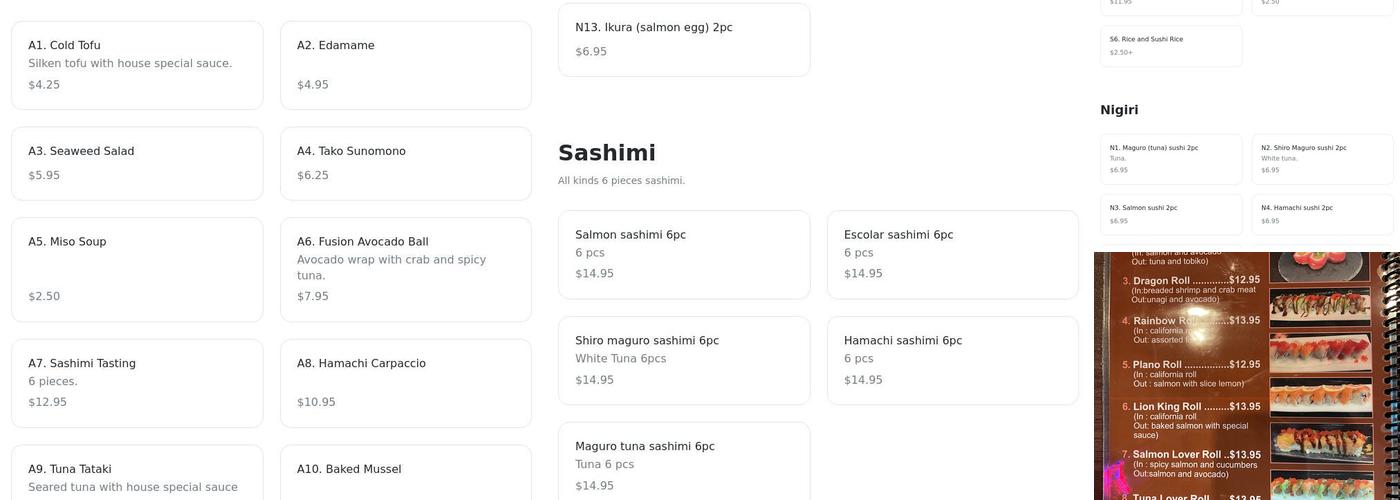Select the N1. Maguro (tuna) sushi 2pc card
1400x500 pixels.
(x=1171, y=159)
